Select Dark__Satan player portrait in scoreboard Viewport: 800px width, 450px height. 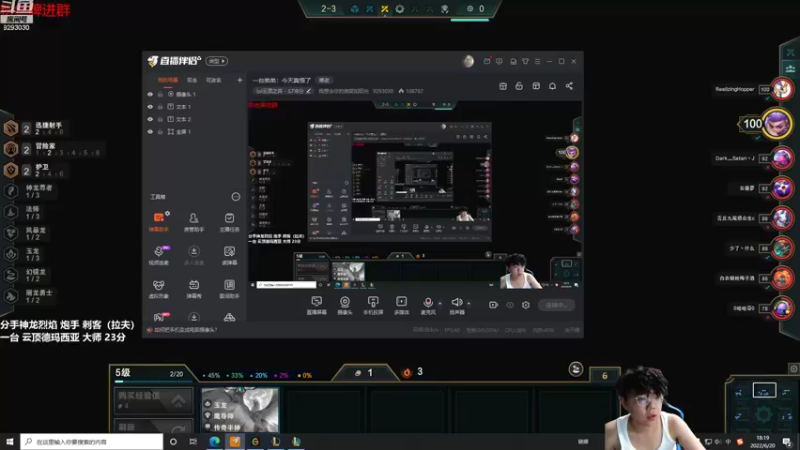tap(782, 158)
